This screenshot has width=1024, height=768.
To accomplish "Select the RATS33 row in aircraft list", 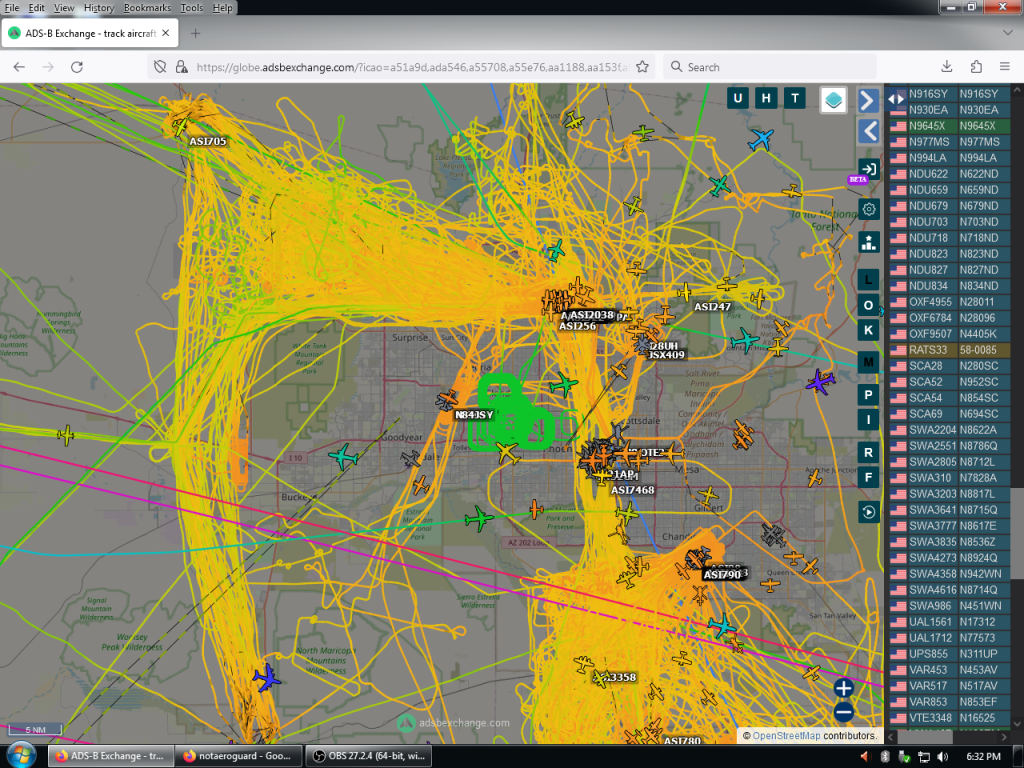I will [950, 350].
